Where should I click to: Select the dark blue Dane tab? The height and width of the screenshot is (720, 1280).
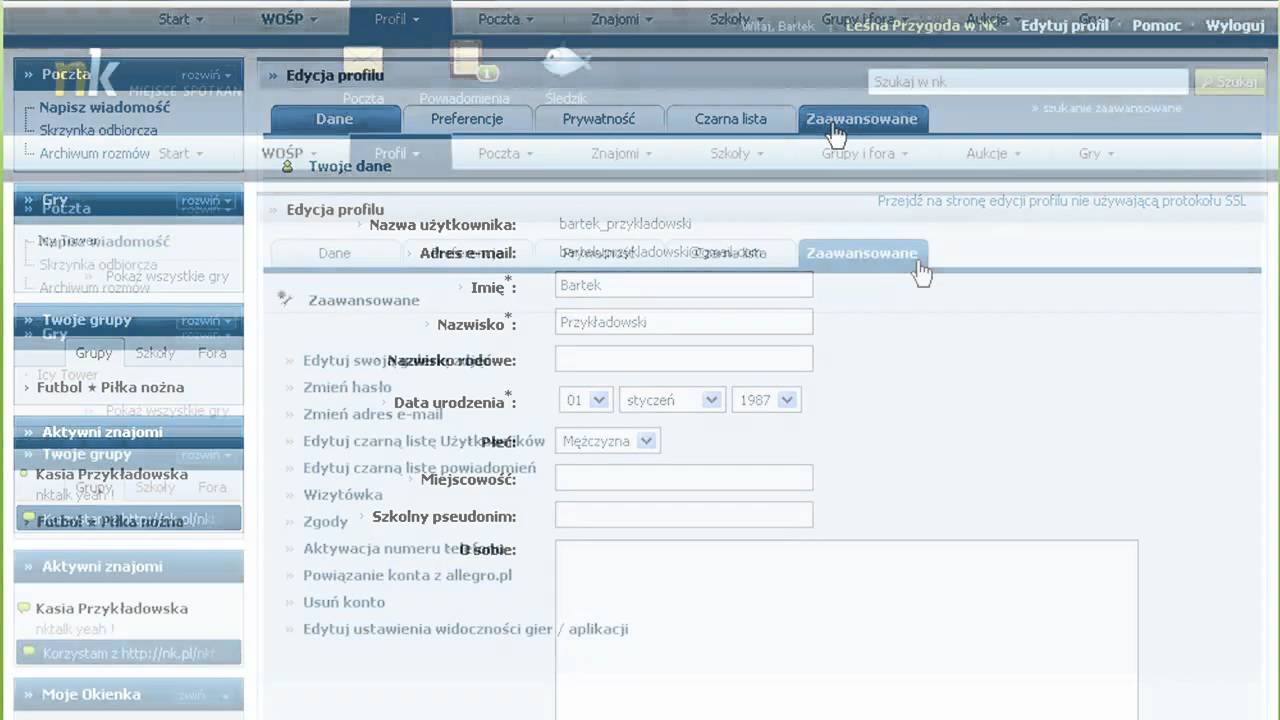(x=335, y=119)
